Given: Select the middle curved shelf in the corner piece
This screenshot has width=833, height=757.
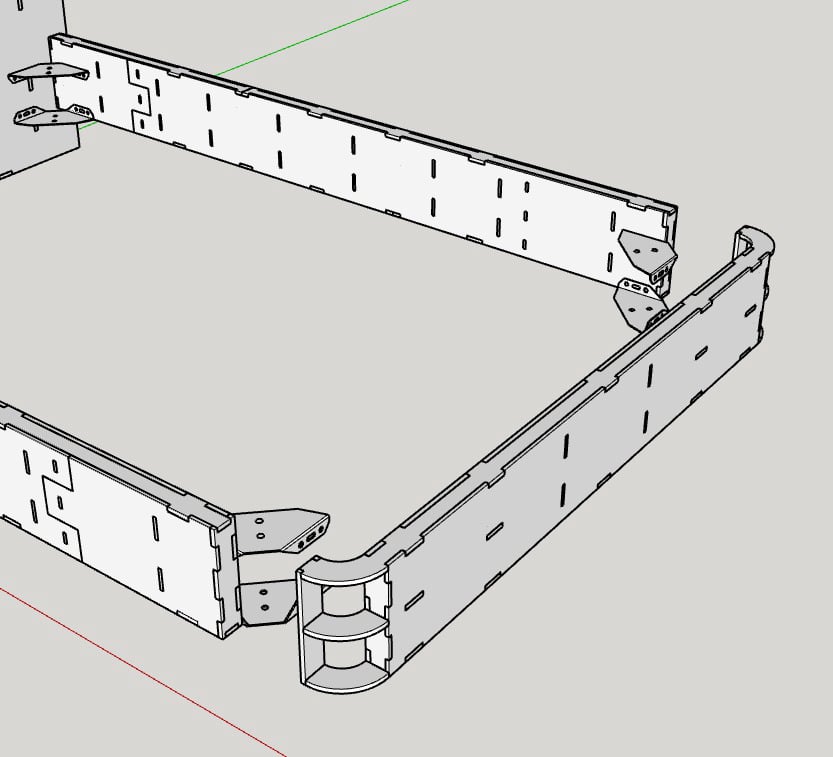Looking at the screenshot, I should pos(344,627).
